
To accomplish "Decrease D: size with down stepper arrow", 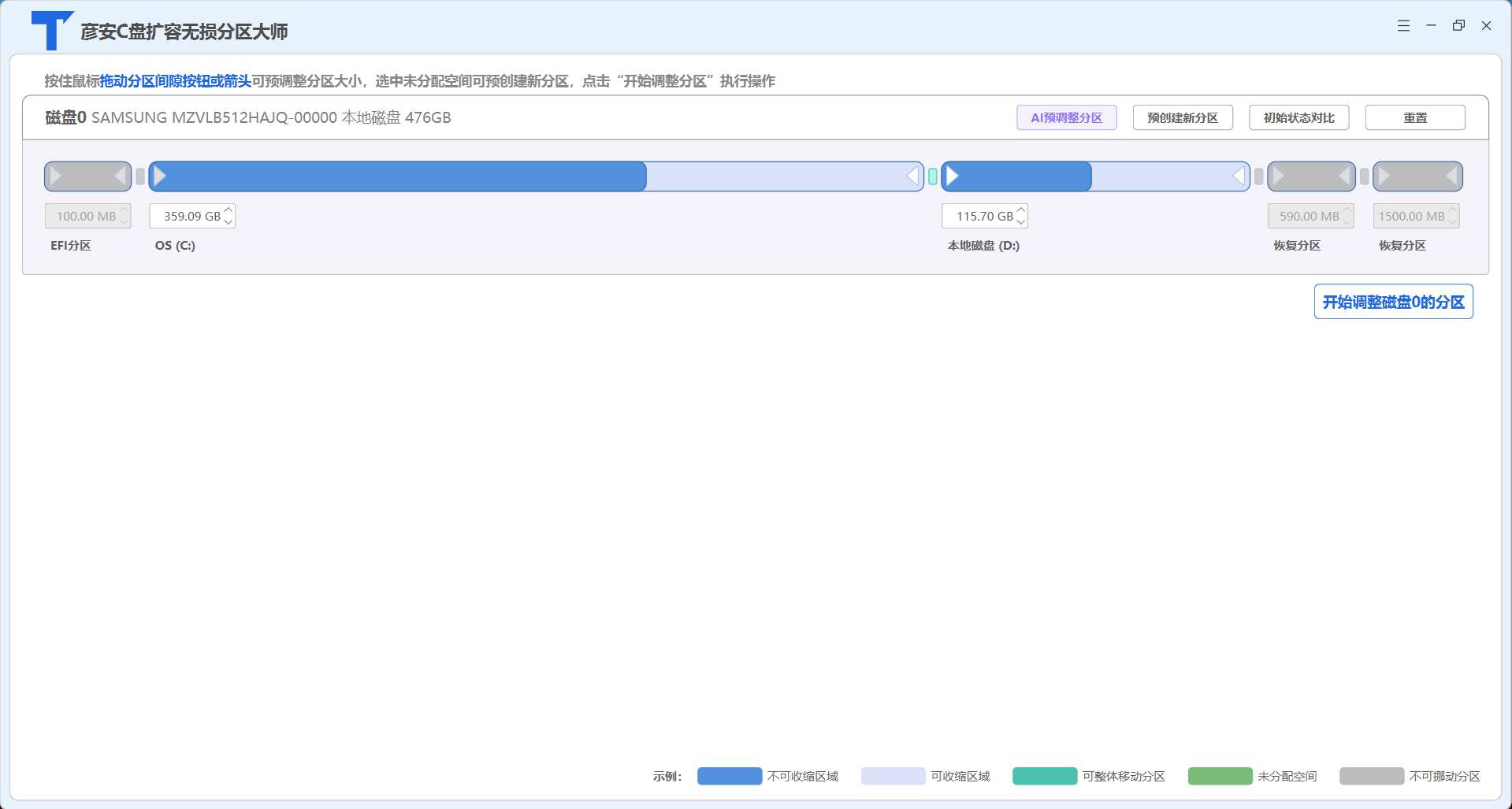I will [x=1021, y=221].
